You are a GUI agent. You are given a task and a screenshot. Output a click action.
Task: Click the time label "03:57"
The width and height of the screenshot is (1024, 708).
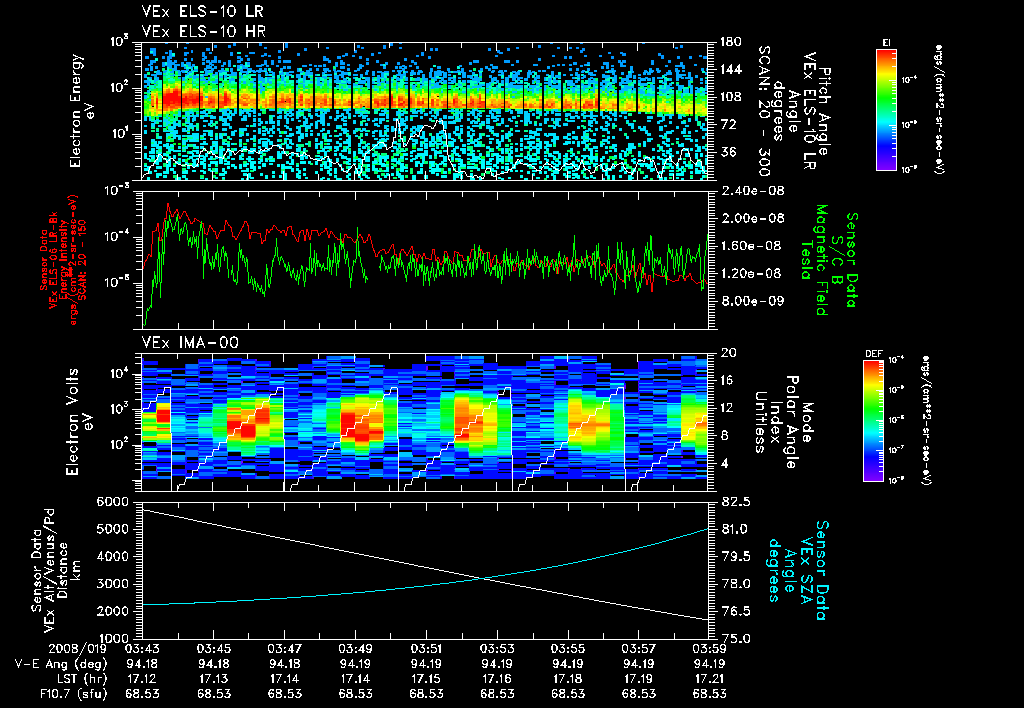pyautogui.click(x=638, y=649)
